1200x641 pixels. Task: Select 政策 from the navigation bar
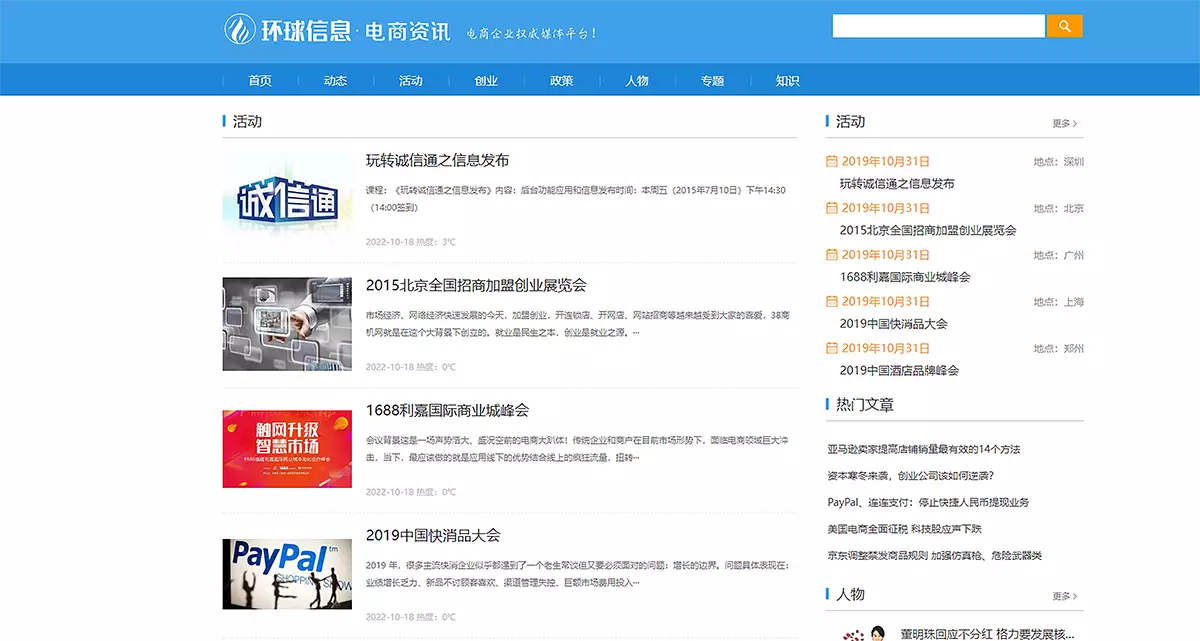click(562, 81)
